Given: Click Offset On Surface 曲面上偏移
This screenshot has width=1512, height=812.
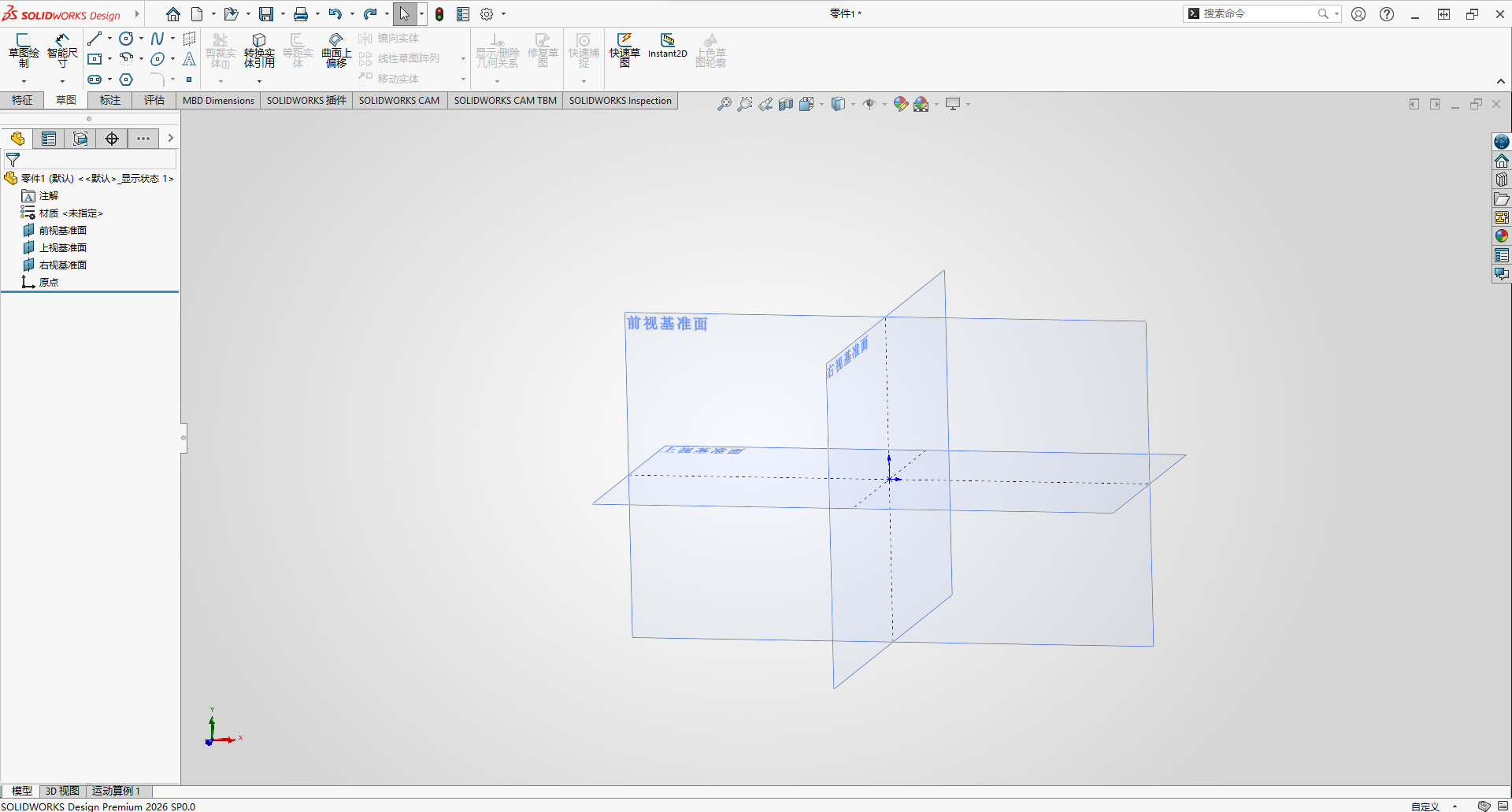Looking at the screenshot, I should (336, 50).
